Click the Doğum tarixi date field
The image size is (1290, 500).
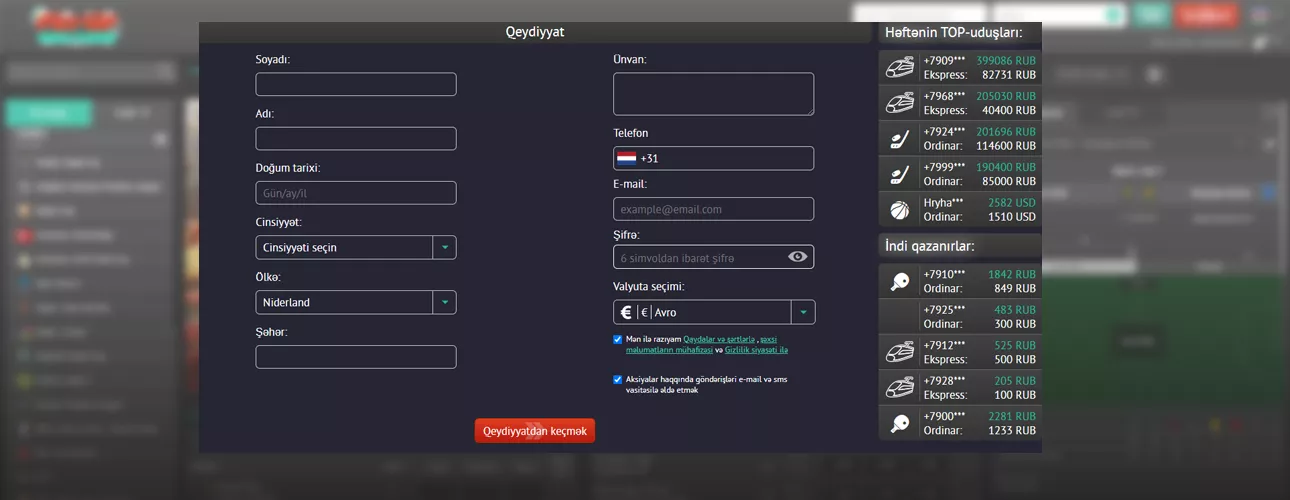pos(356,193)
